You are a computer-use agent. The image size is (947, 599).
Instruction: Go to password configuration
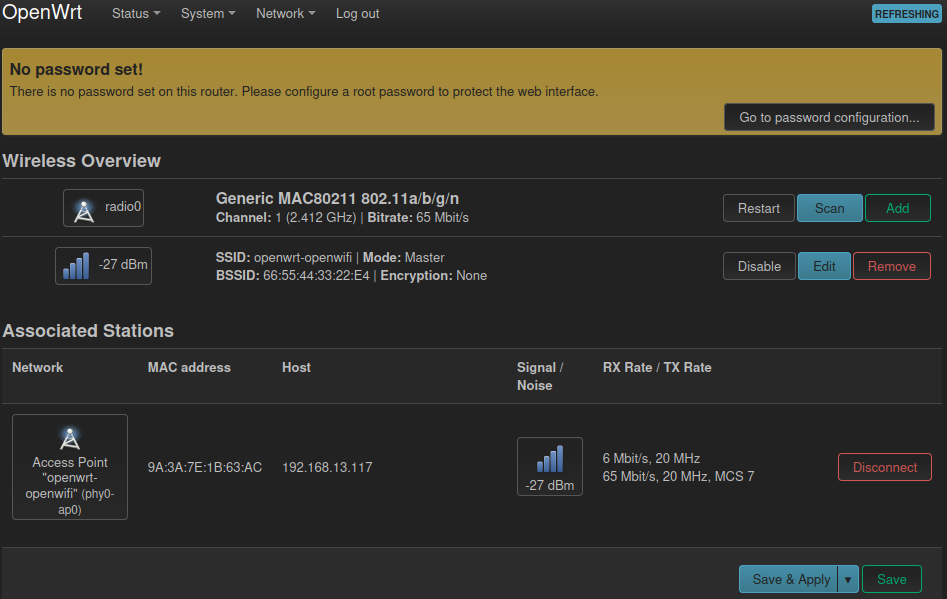pos(829,117)
